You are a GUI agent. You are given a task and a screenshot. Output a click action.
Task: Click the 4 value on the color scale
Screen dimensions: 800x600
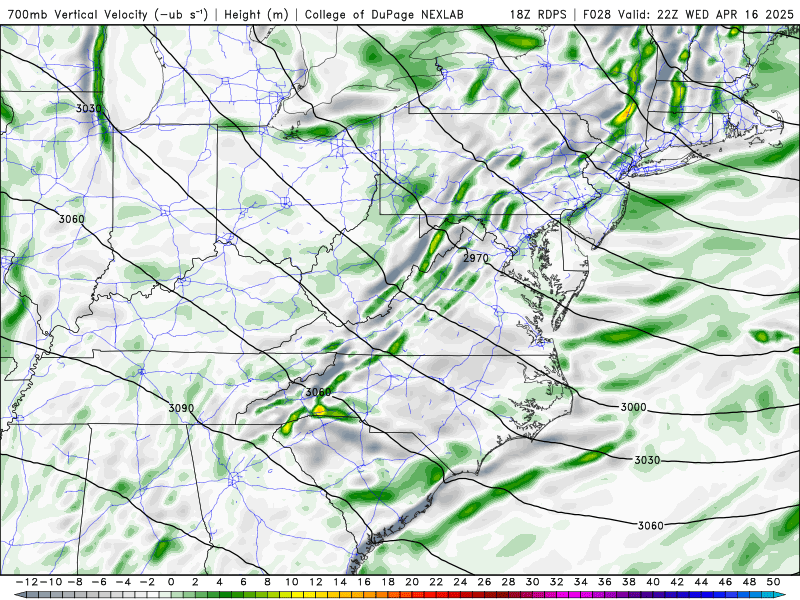coord(219,582)
